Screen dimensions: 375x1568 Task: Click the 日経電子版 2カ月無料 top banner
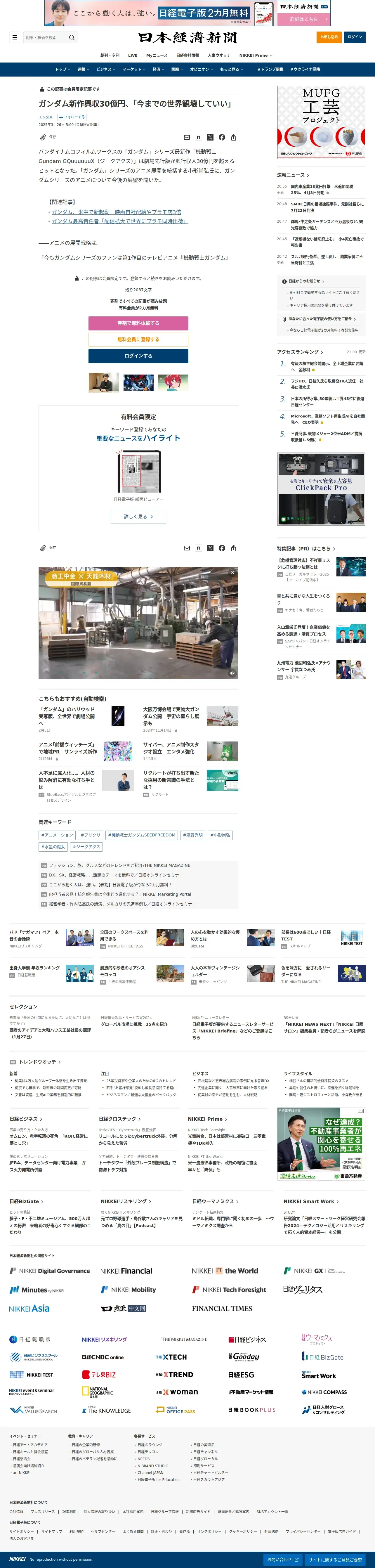(187, 13)
